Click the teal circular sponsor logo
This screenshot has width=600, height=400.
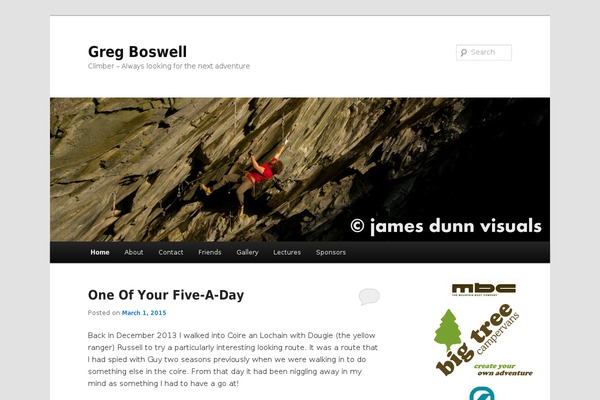coord(482,394)
